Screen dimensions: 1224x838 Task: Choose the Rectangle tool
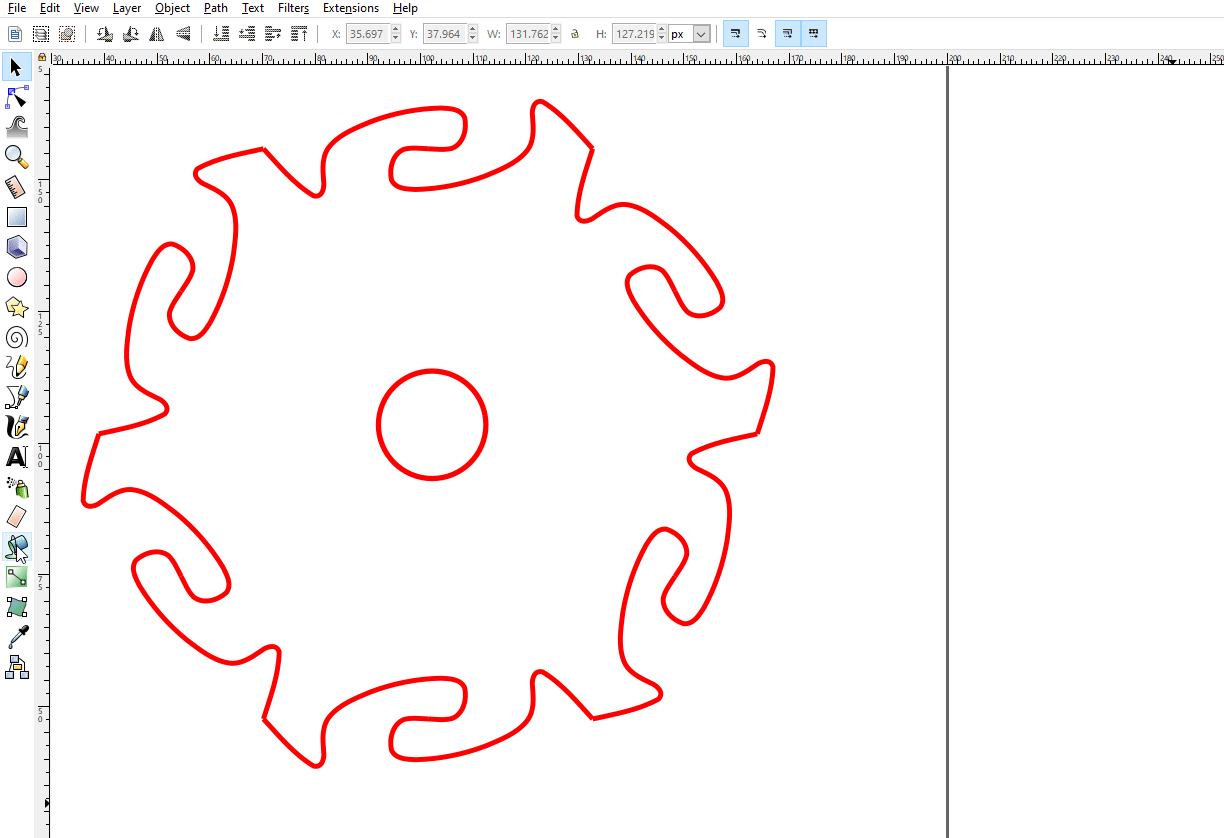point(16,216)
